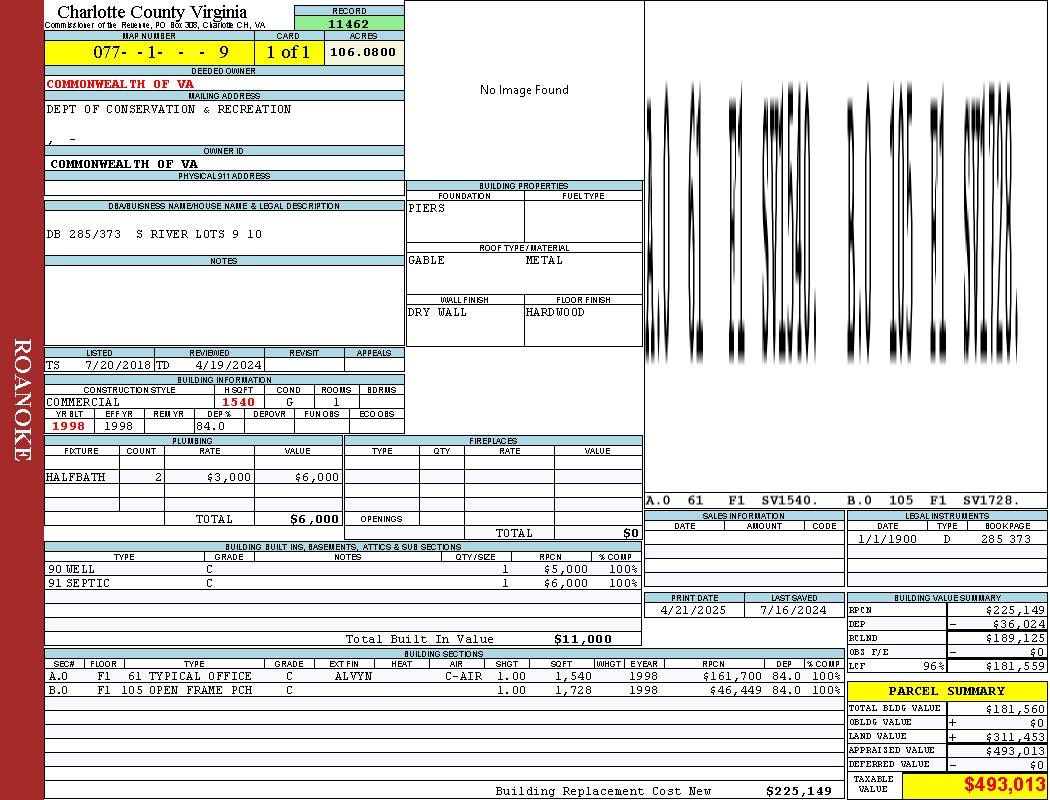Select DEP value $36,024 in summary
The height and width of the screenshot is (800, 1050).
(1018, 625)
